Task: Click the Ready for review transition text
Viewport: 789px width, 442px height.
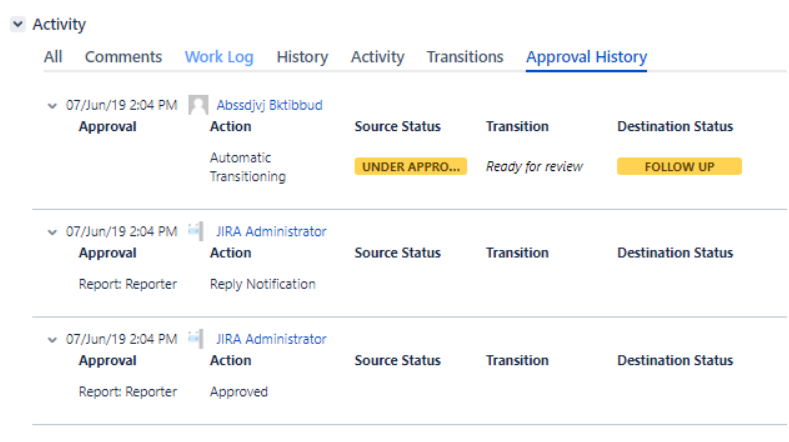Action: pos(534,166)
